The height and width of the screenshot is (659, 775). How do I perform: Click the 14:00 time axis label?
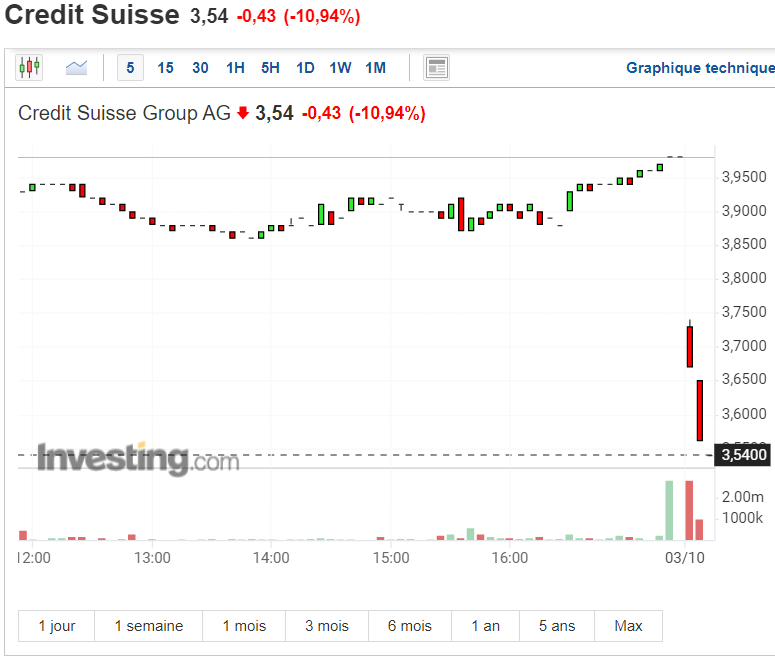tap(271, 558)
